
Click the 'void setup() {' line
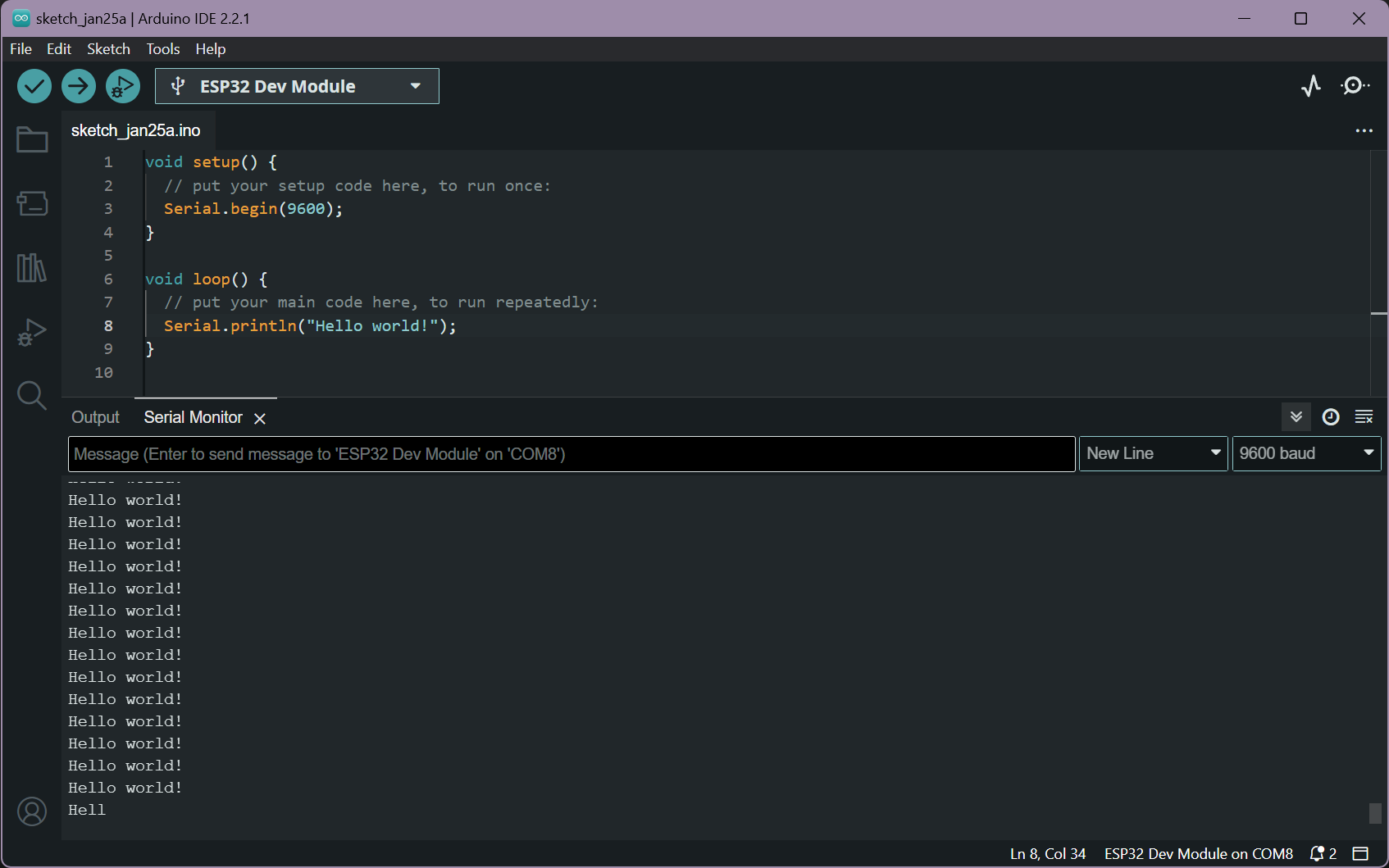pyautogui.click(x=211, y=162)
